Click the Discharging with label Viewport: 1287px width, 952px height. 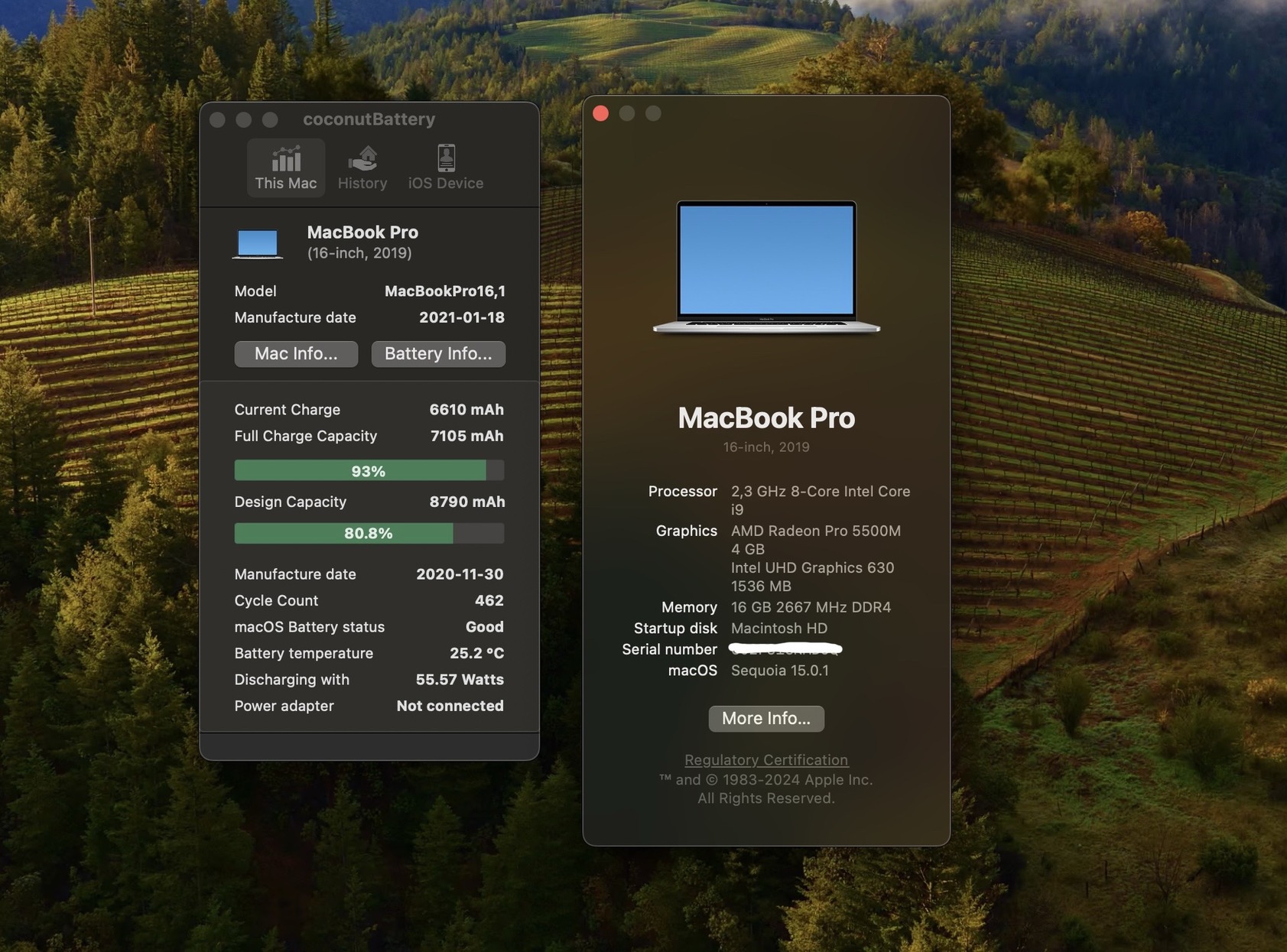click(x=291, y=679)
